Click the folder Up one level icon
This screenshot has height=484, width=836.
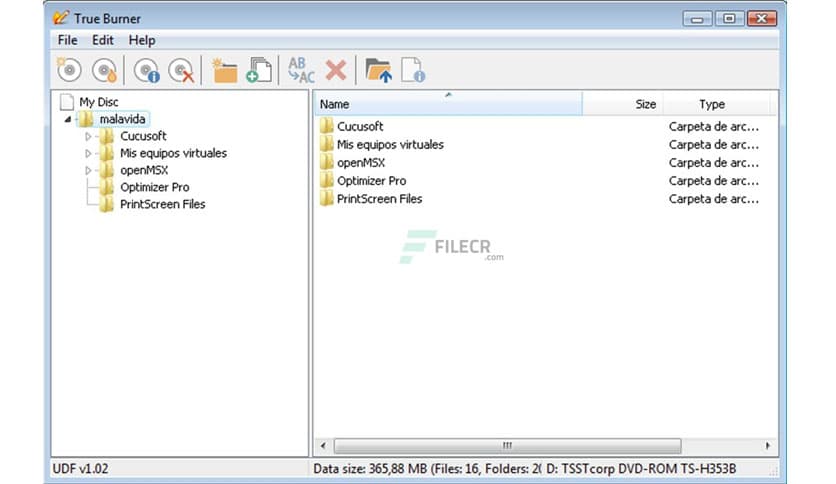pyautogui.click(x=379, y=70)
